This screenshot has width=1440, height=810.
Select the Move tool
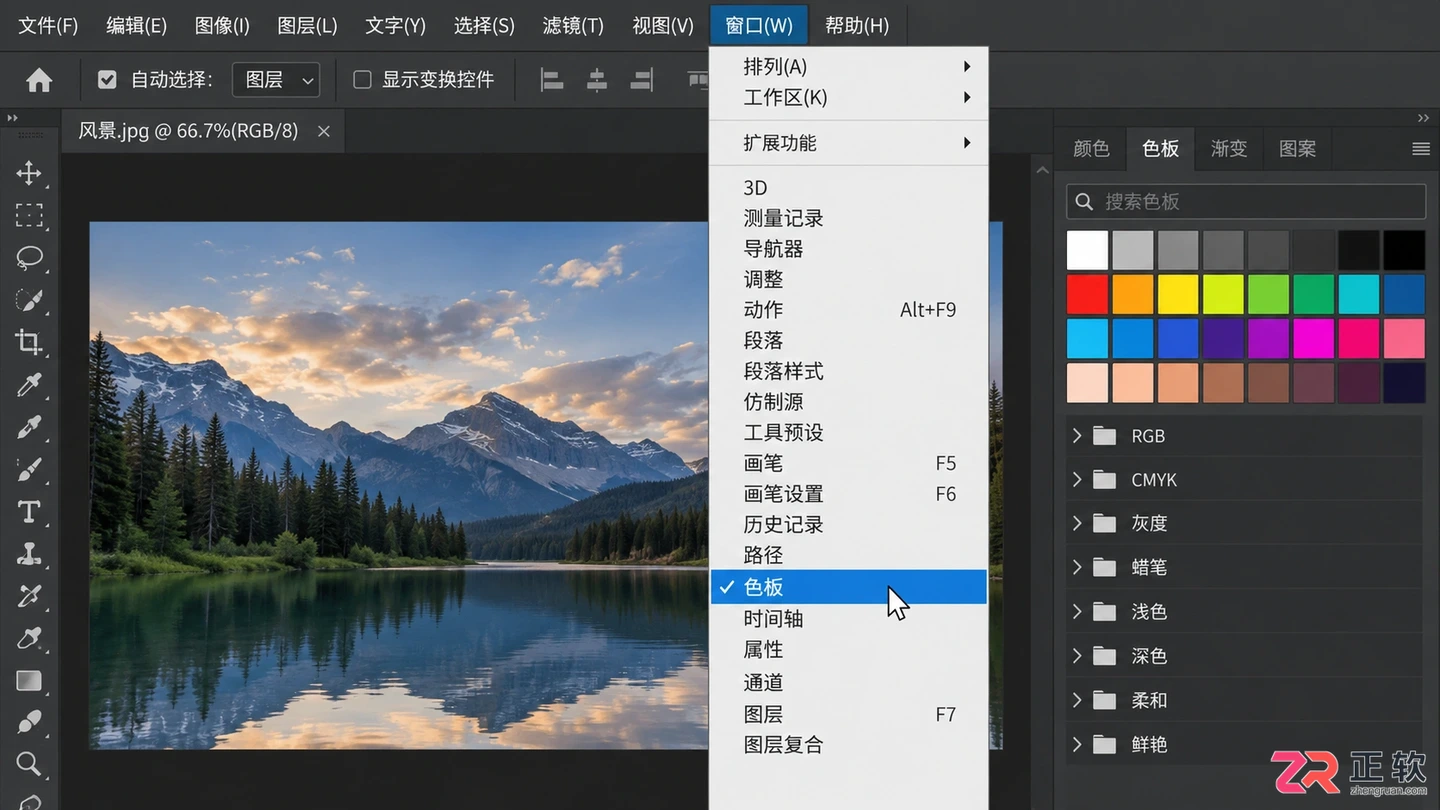click(x=29, y=173)
